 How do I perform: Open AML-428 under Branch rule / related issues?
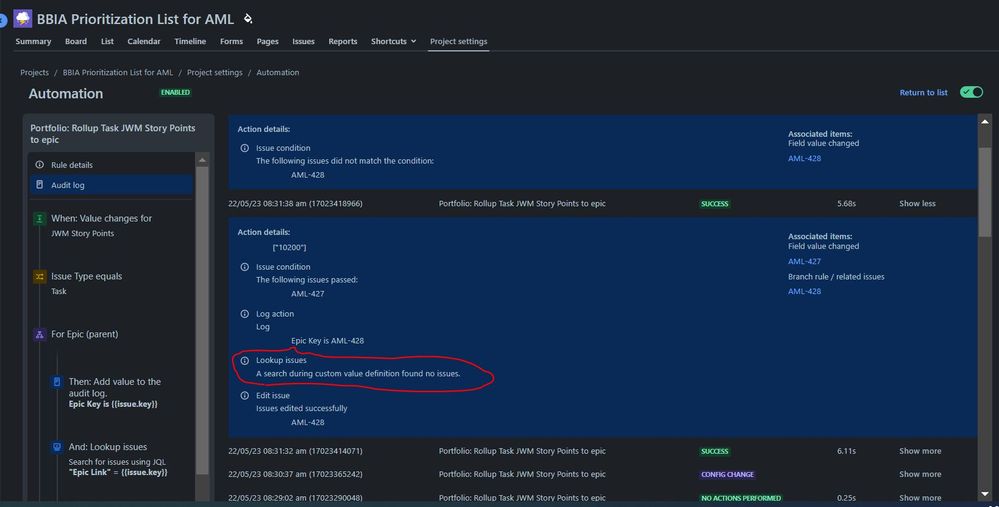click(x=804, y=292)
